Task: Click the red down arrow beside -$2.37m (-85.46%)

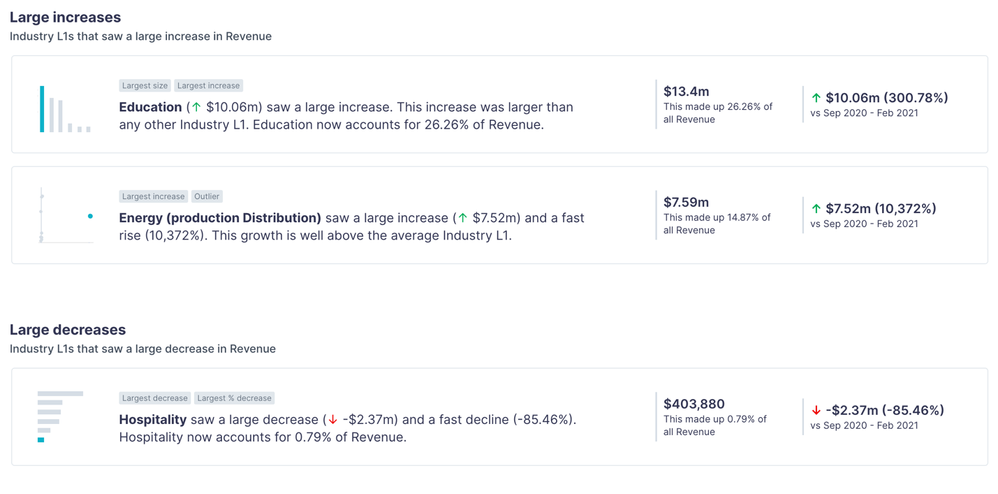Action: coord(816,410)
